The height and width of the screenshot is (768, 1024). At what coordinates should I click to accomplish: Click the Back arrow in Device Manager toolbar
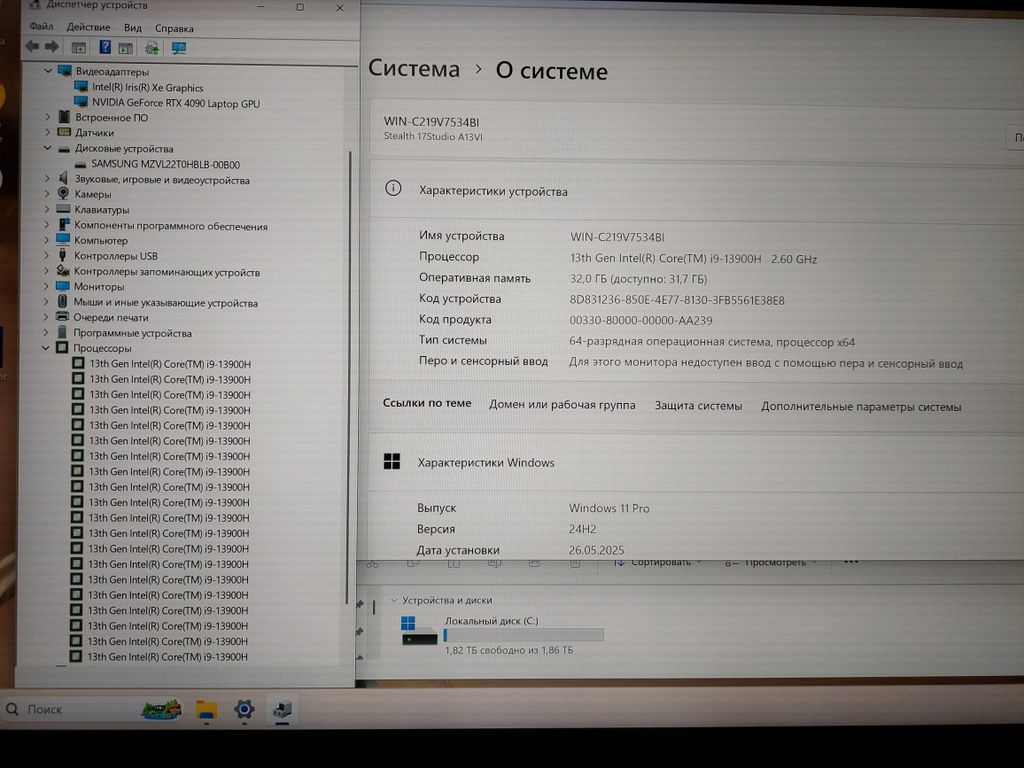click(32, 47)
